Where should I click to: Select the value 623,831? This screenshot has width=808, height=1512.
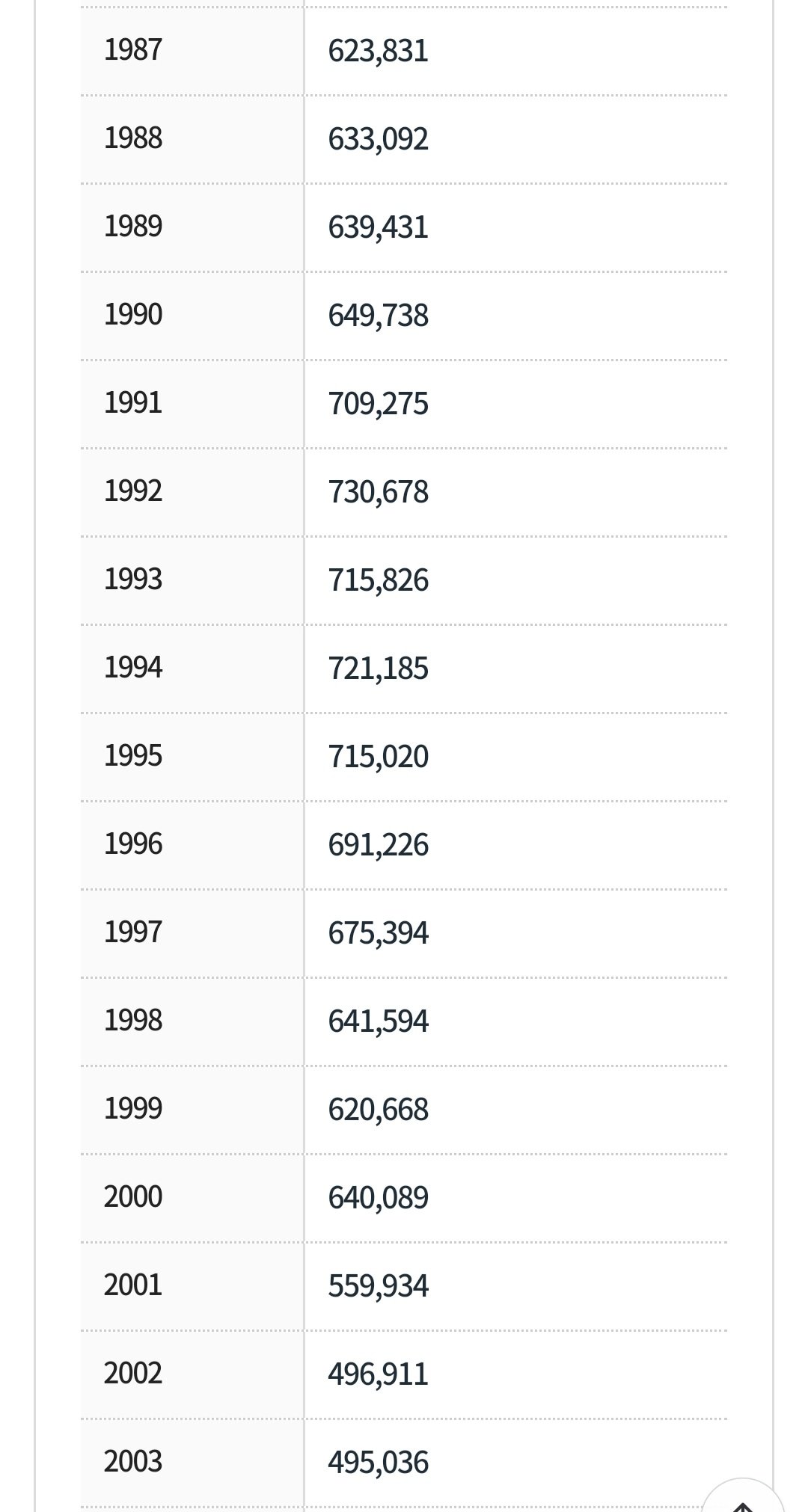[378, 51]
